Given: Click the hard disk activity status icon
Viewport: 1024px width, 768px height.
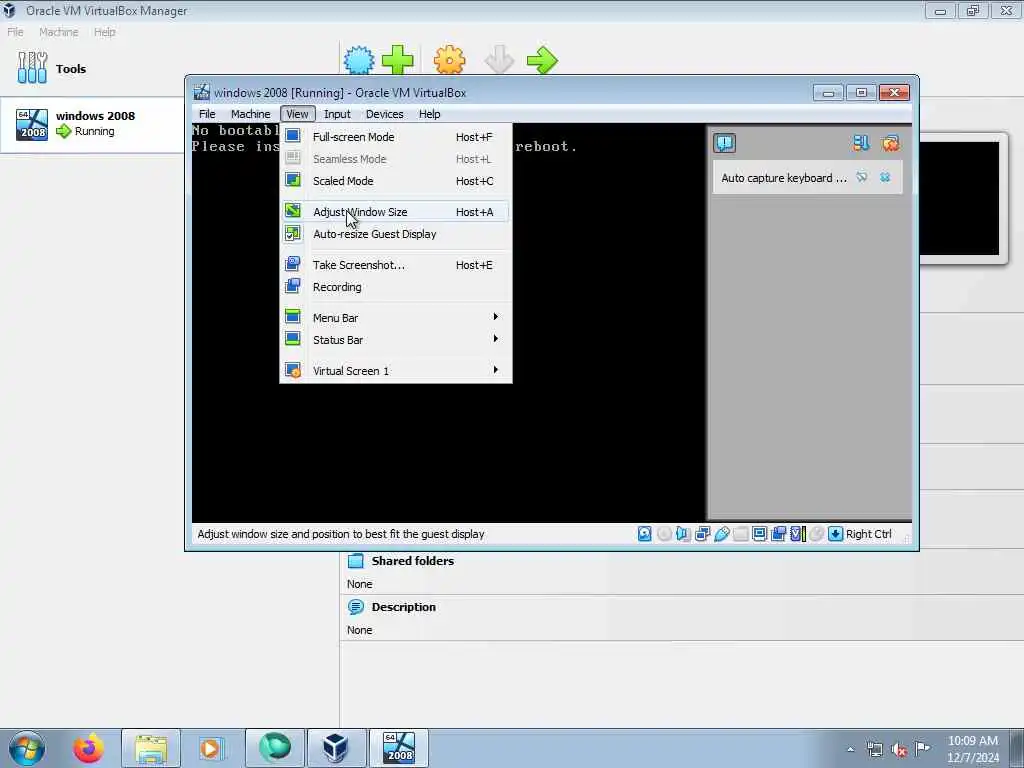Looking at the screenshot, I should 645,534.
